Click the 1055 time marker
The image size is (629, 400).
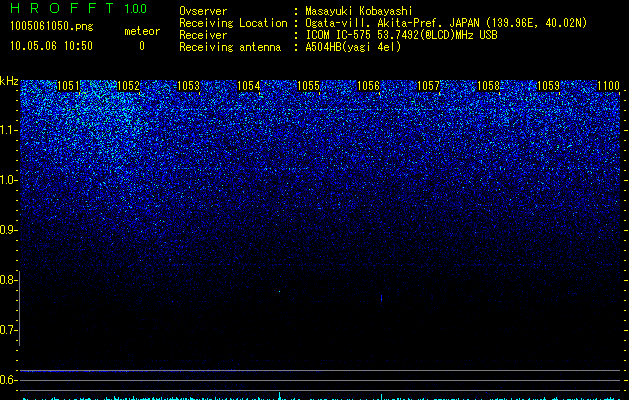tap(308, 86)
